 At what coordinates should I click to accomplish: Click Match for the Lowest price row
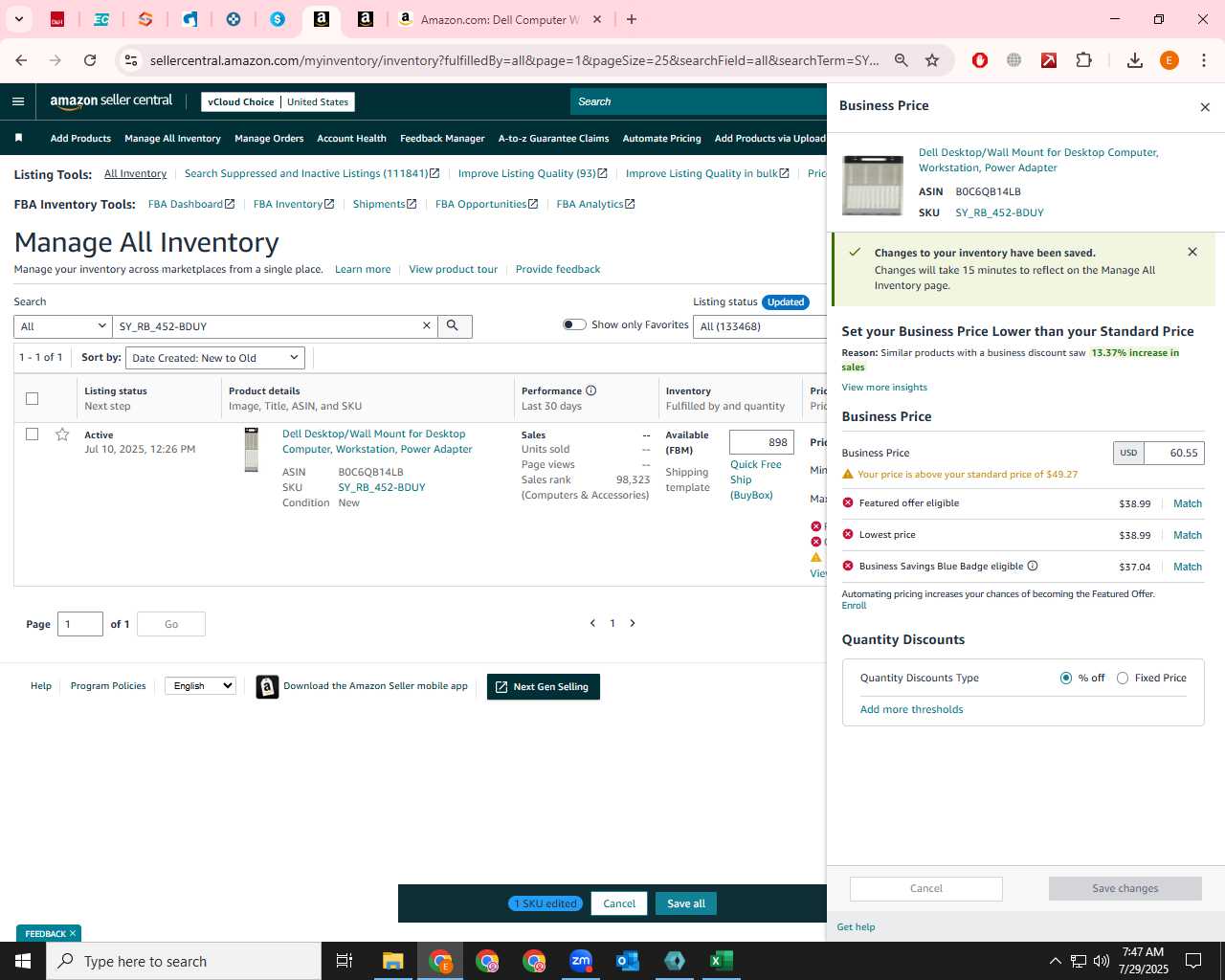(1188, 535)
